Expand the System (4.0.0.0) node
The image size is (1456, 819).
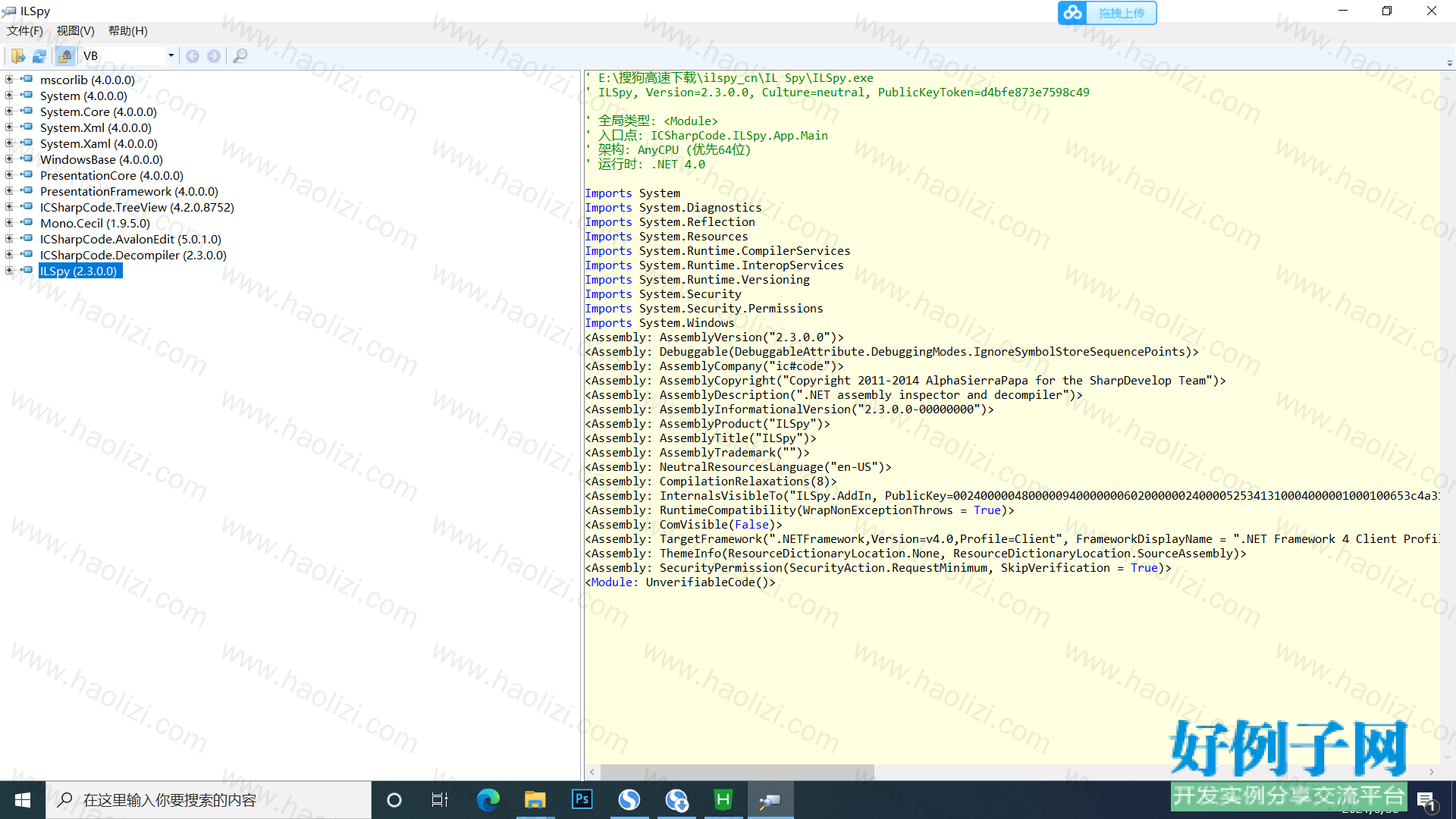(9, 95)
